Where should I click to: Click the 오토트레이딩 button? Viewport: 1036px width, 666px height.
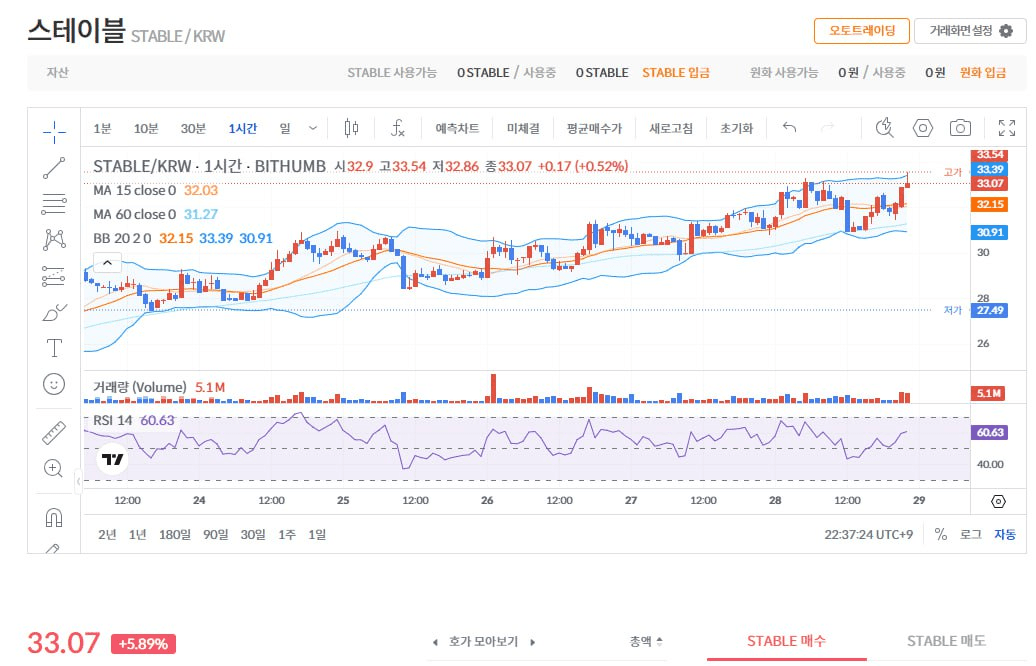(861, 31)
